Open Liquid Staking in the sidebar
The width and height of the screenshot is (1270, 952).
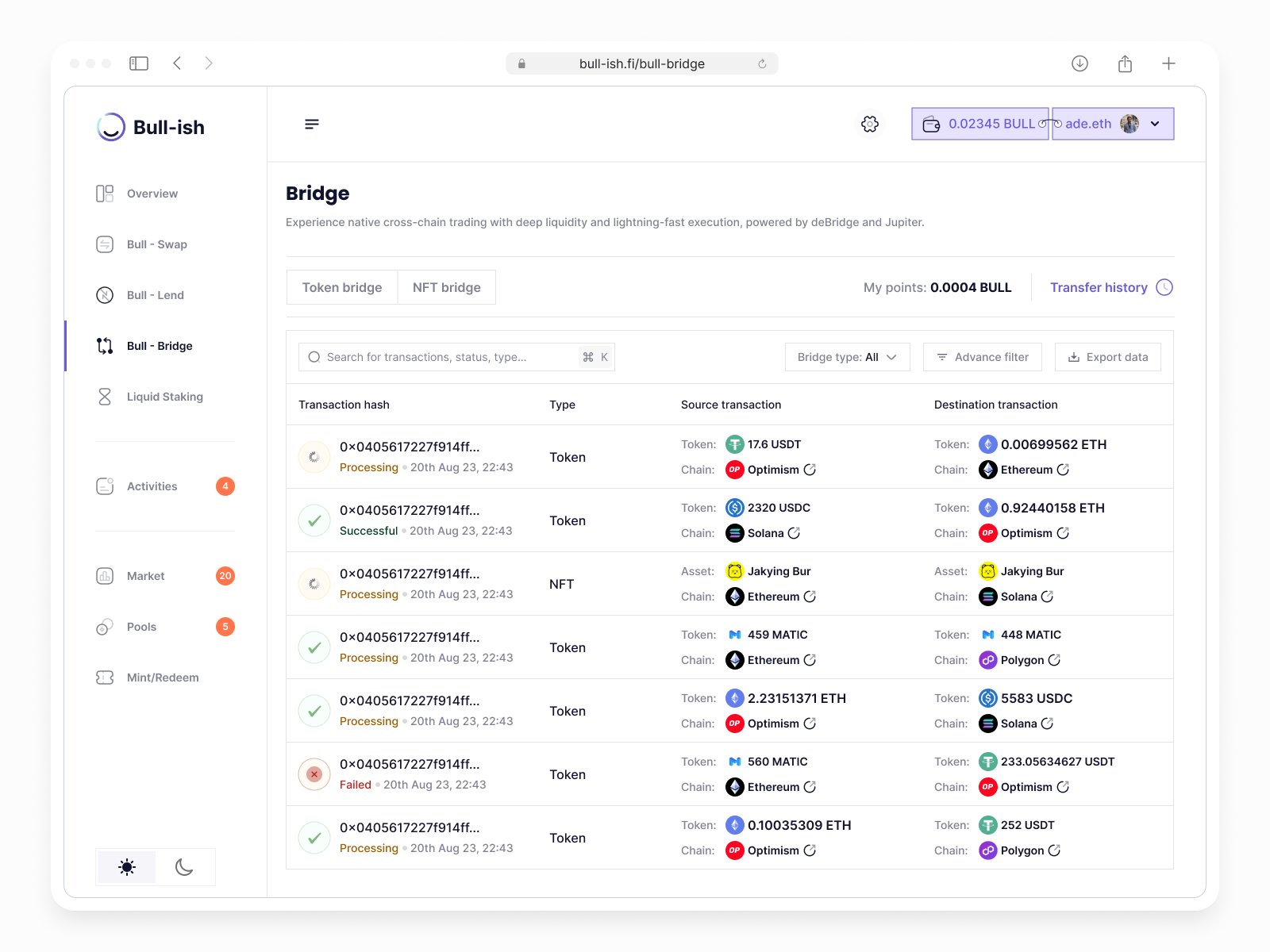(164, 397)
